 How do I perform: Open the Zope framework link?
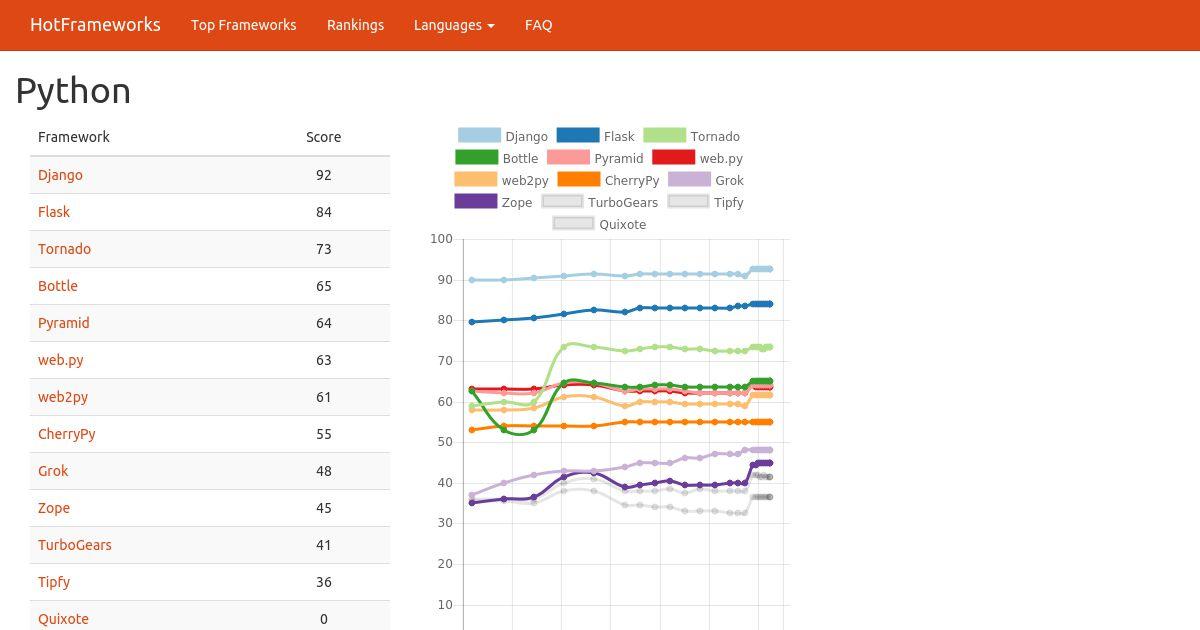(x=54, y=508)
